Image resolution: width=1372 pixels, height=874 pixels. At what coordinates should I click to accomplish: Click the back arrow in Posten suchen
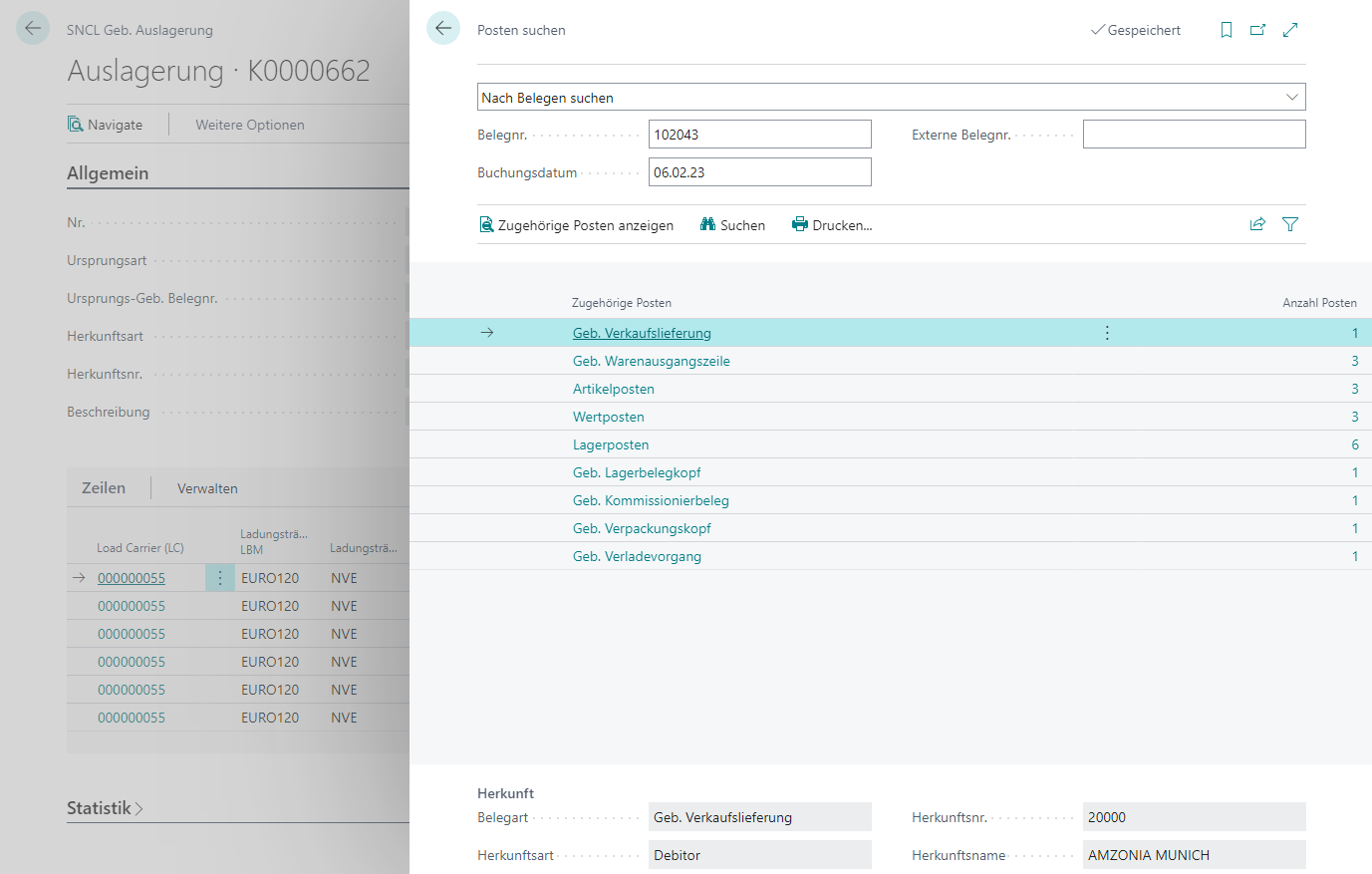point(443,29)
